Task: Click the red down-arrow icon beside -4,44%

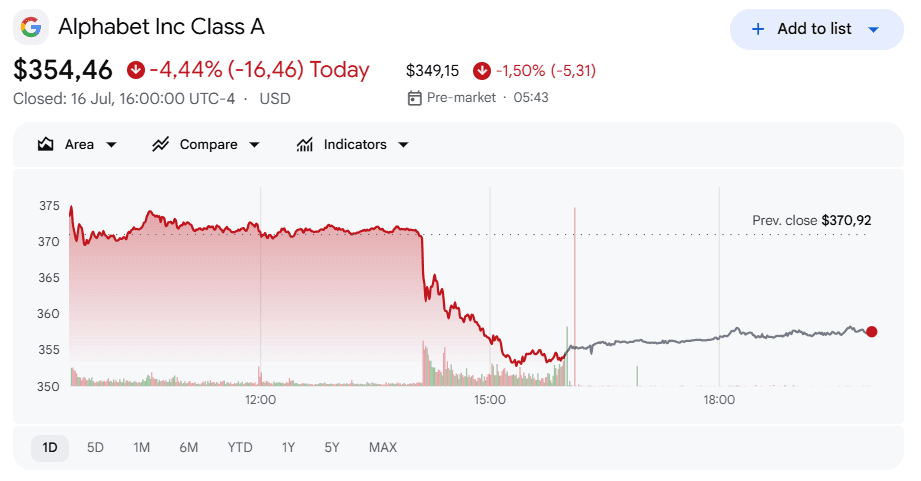Action: pos(136,70)
